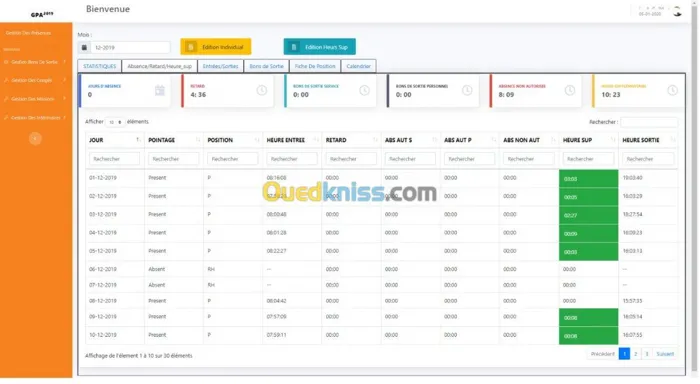Click the Rechercher search field above table

(649, 122)
